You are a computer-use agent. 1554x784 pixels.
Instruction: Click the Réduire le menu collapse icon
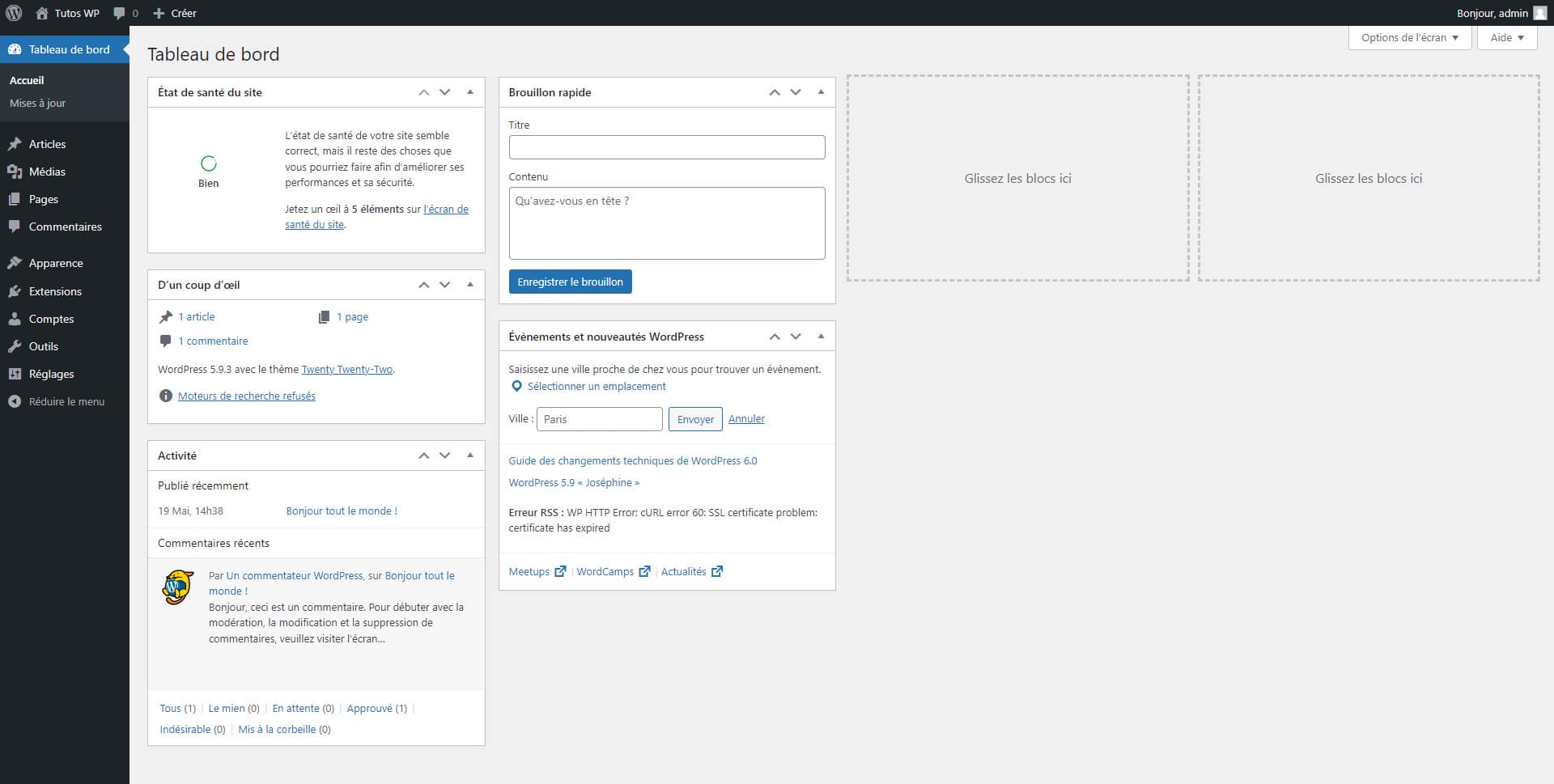point(15,401)
